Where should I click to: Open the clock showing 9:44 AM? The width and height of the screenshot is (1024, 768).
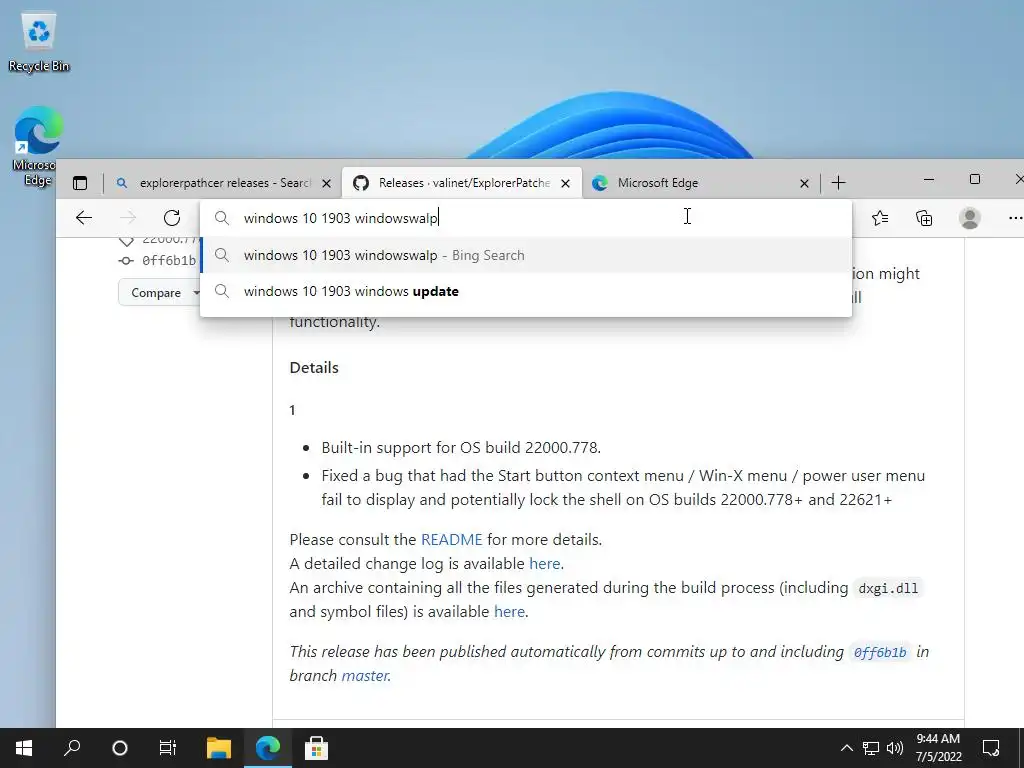[x=938, y=748]
